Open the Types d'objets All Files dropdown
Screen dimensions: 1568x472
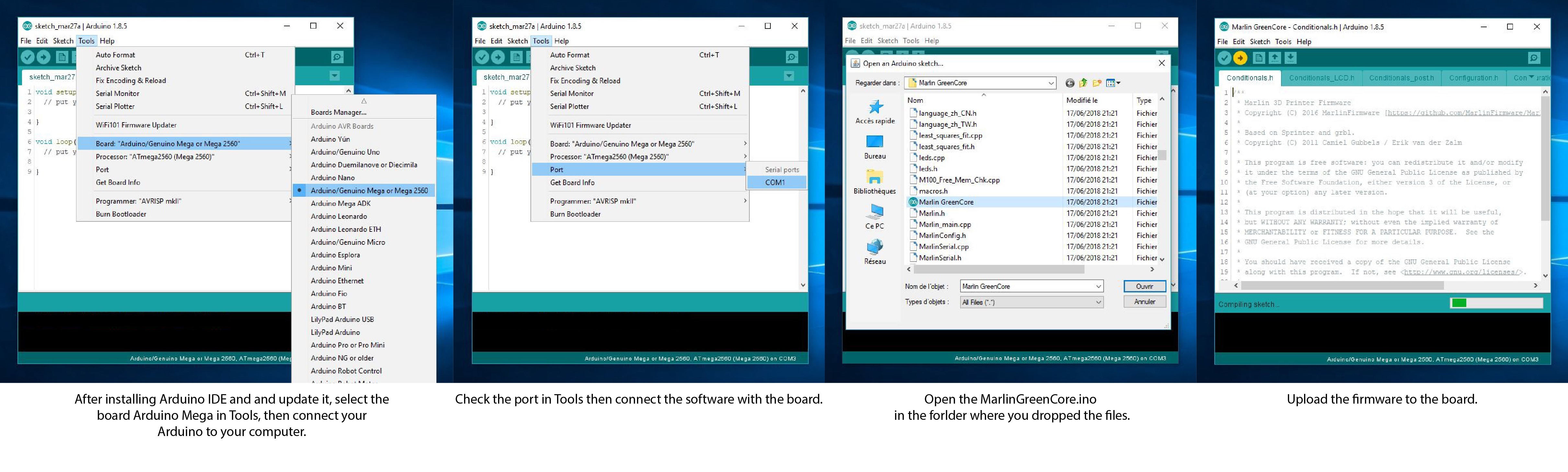(1098, 302)
